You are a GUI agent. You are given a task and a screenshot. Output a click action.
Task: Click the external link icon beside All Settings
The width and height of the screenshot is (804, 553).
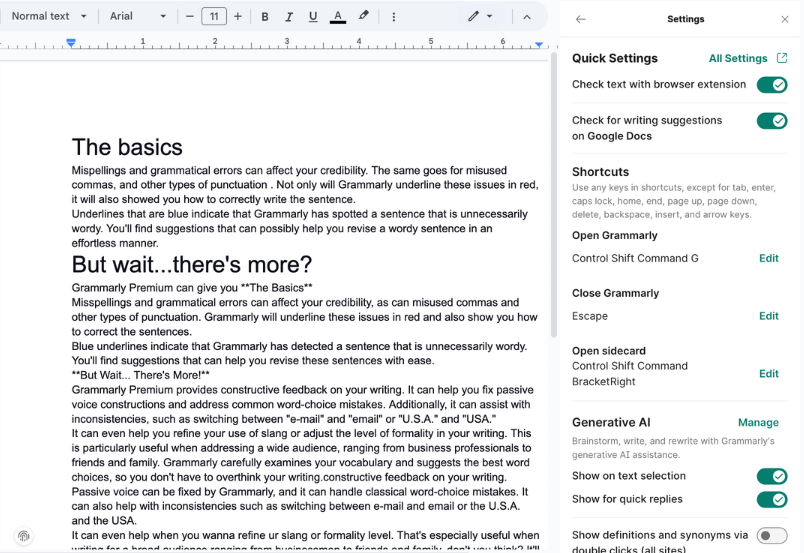(781, 58)
